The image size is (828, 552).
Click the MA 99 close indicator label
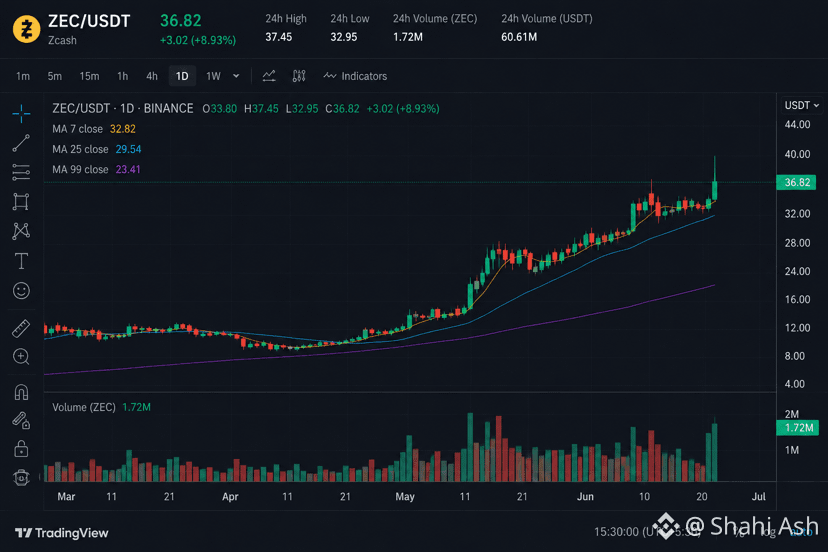[80, 169]
